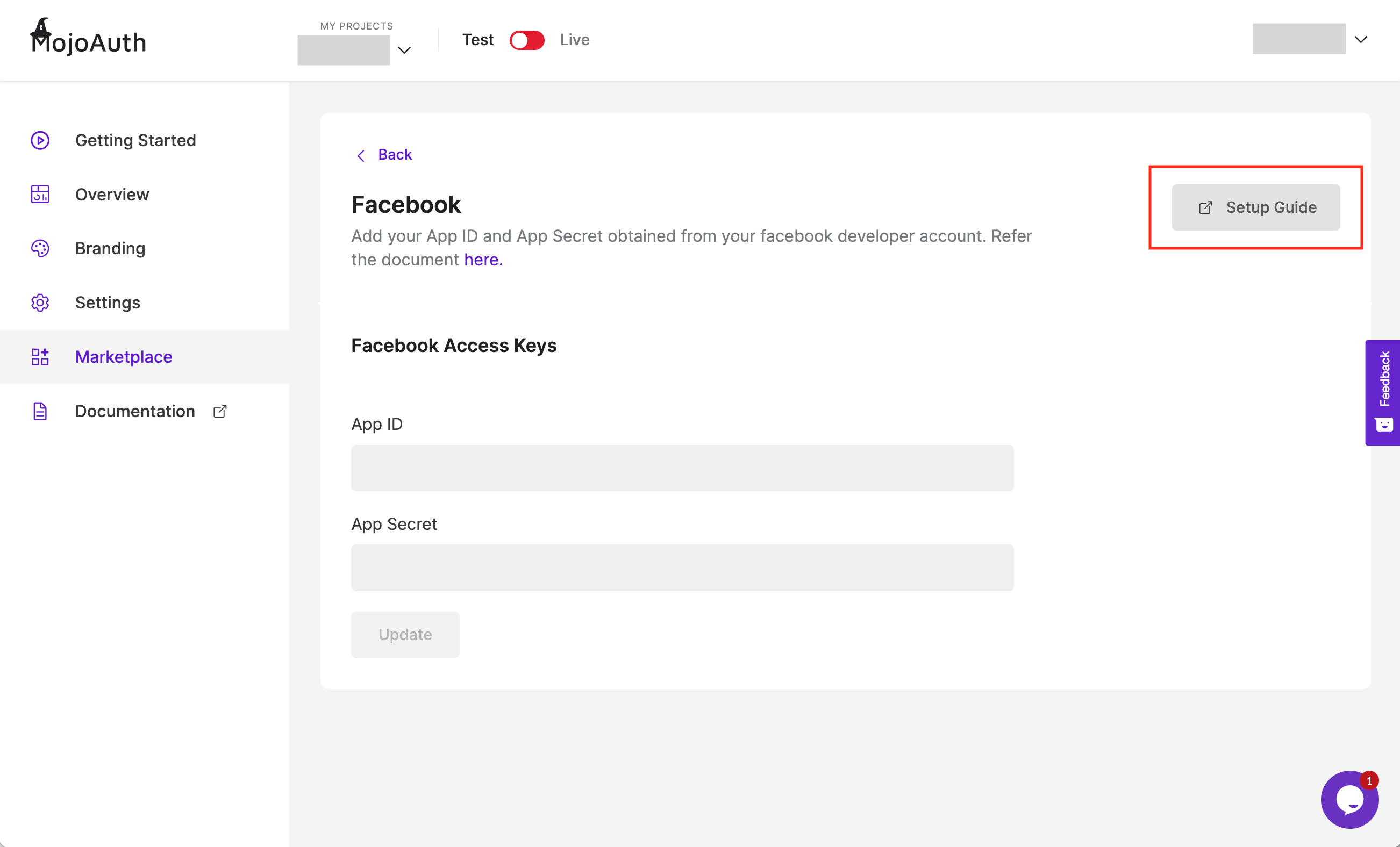Click the Overview dashboard icon
The height and width of the screenshot is (847, 1400).
(x=40, y=194)
